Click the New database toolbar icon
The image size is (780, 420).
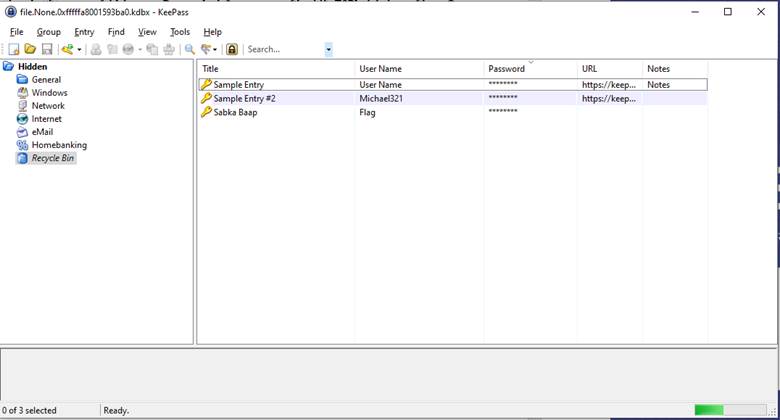(14, 49)
